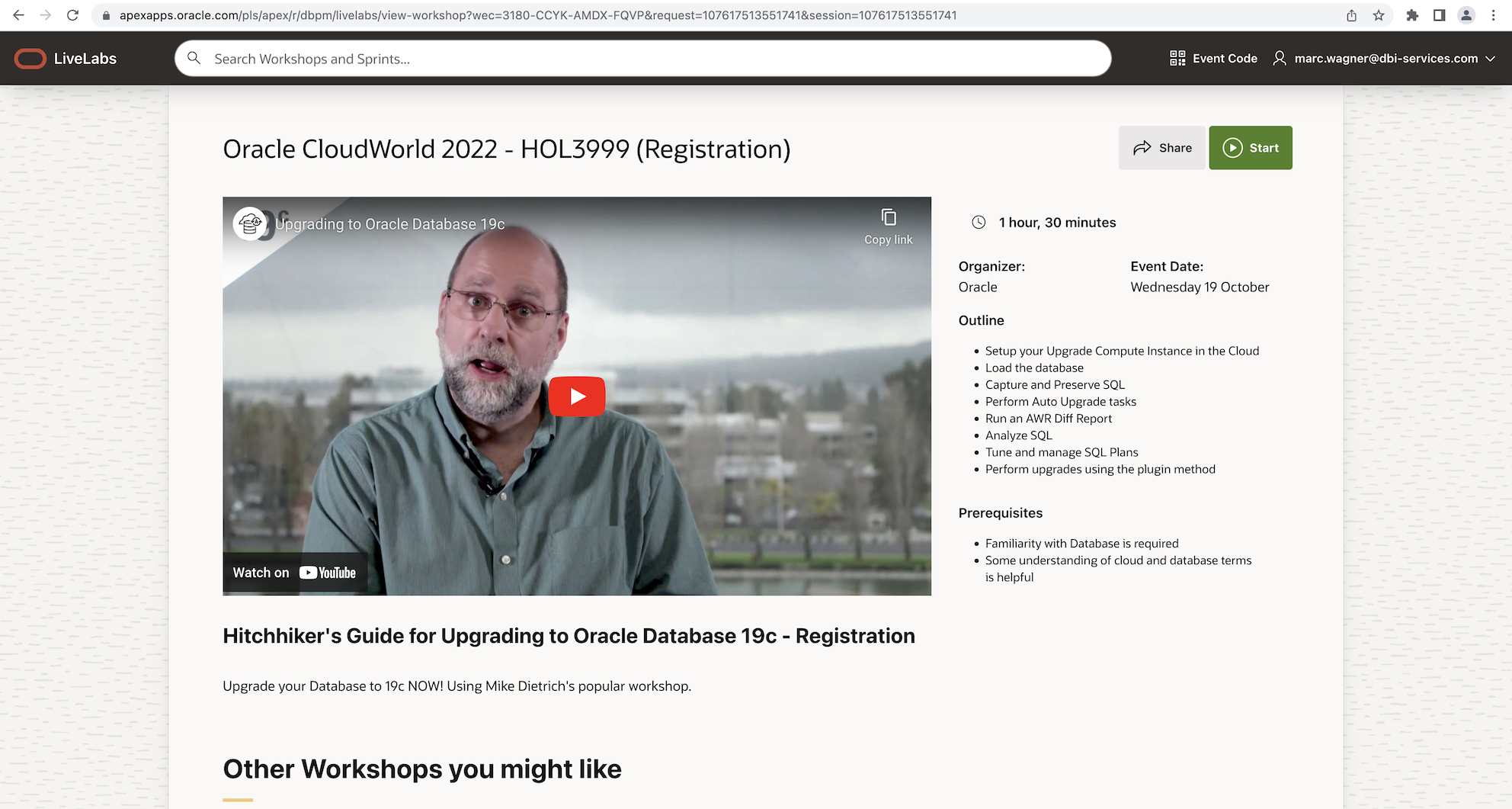Bookmark this page with star icon
This screenshot has width=1512, height=809.
pyautogui.click(x=1379, y=15)
